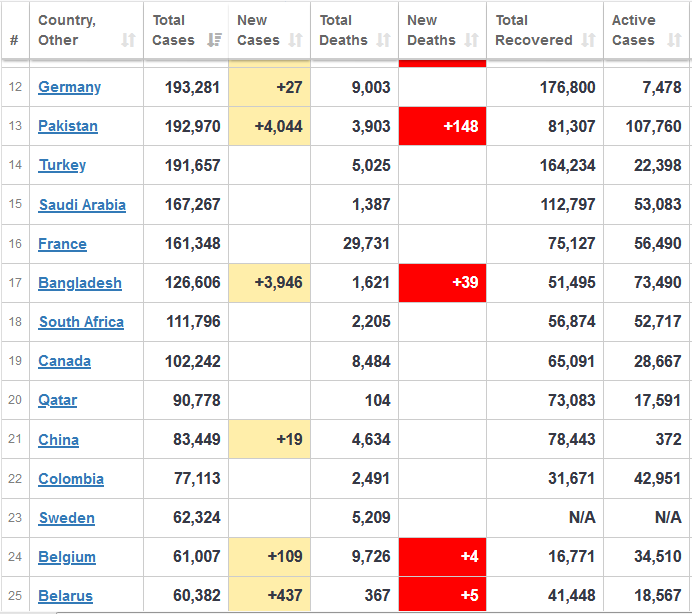Click Total Cases sort icon

coord(214,40)
